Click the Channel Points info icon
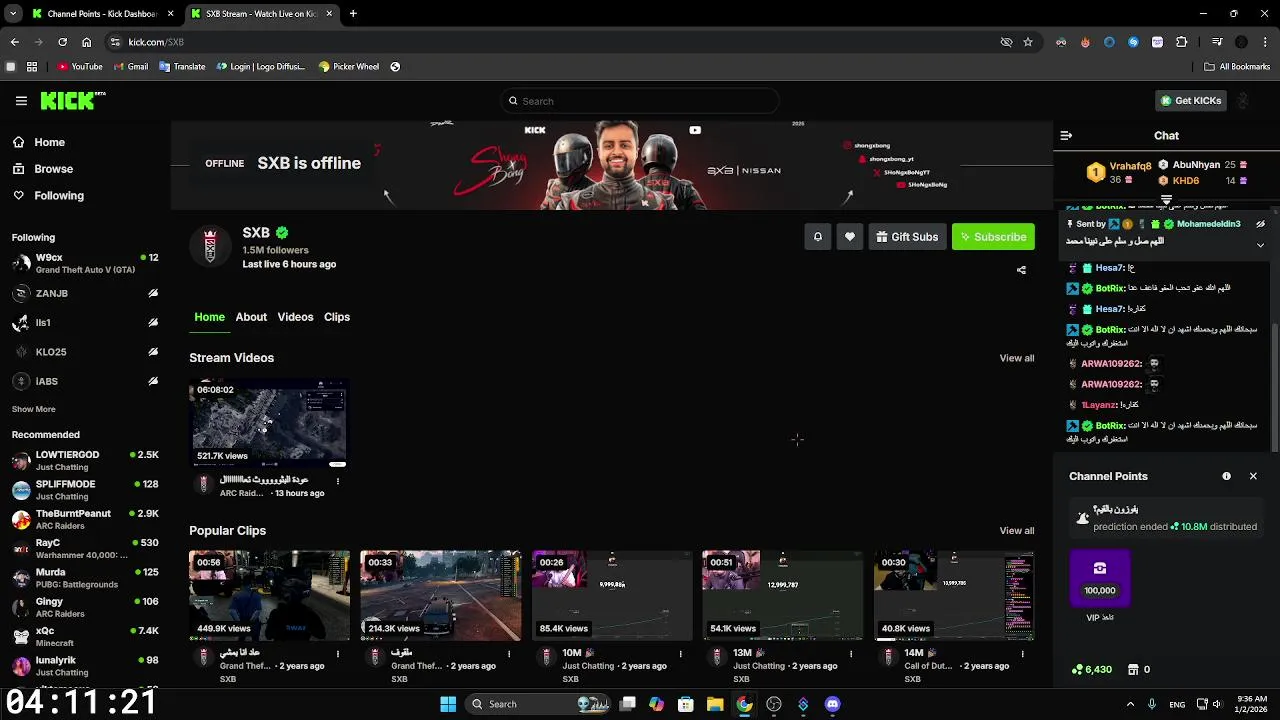 (1226, 477)
